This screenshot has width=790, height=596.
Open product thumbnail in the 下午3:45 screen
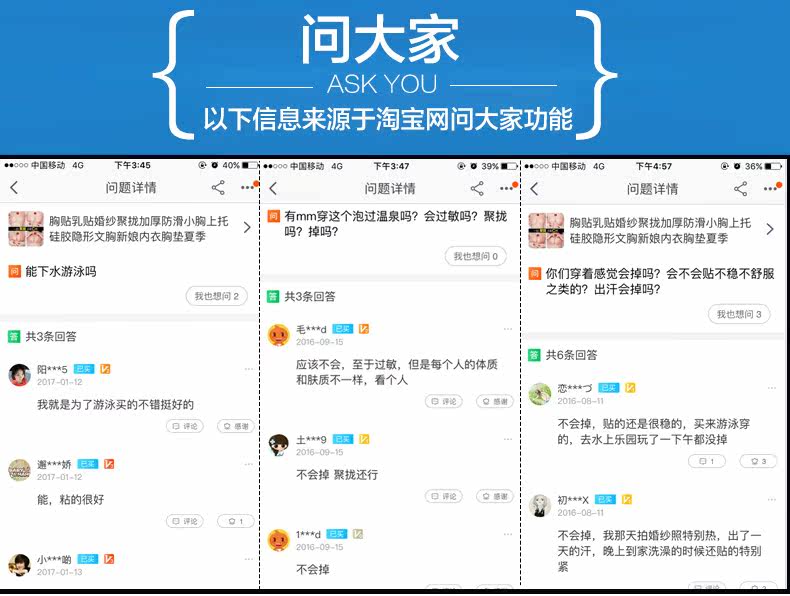26,229
